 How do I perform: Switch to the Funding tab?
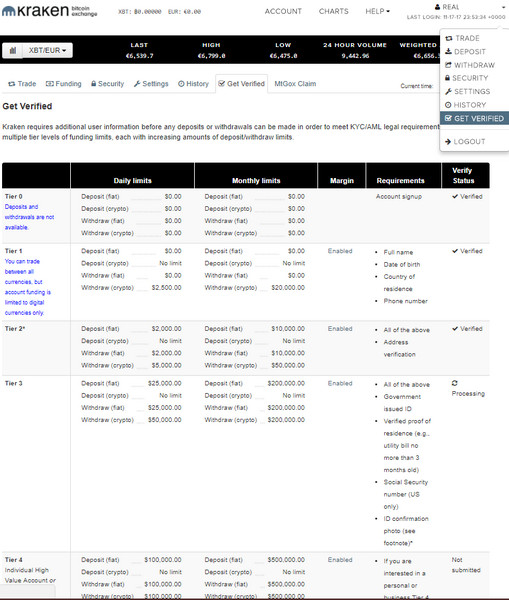point(64,84)
